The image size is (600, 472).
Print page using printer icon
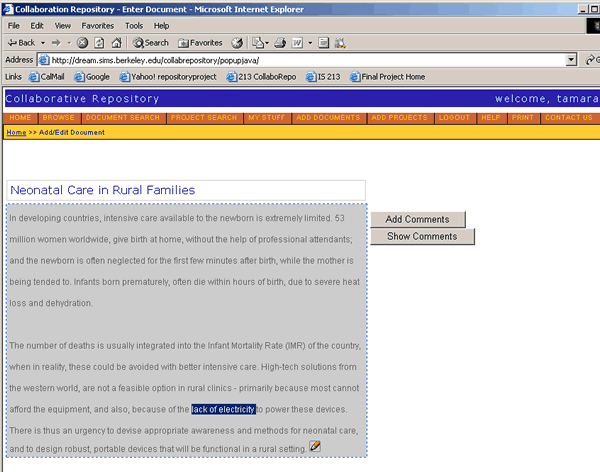[280, 43]
